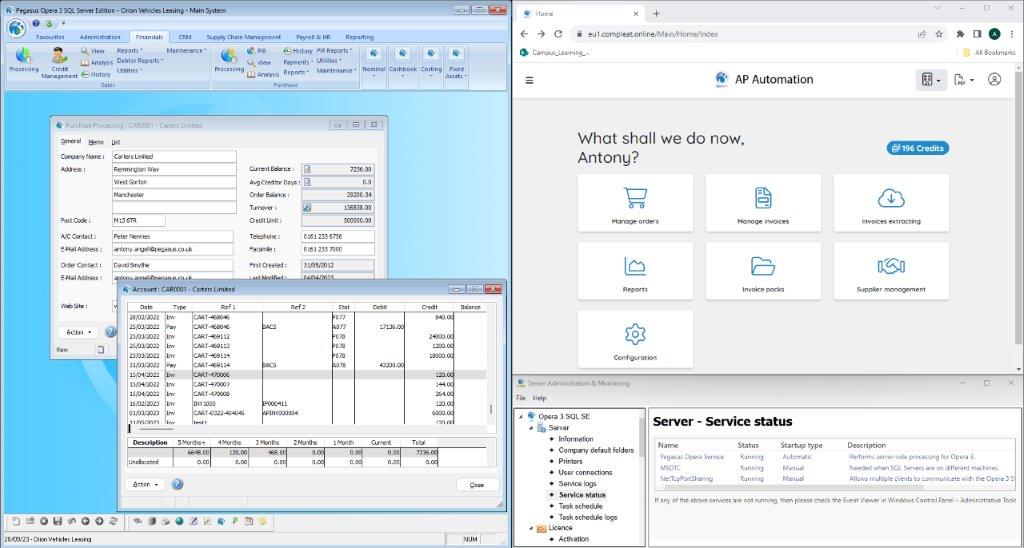
Task: Expand the Nominal dropdown in the ribbon
Action: coord(374,63)
